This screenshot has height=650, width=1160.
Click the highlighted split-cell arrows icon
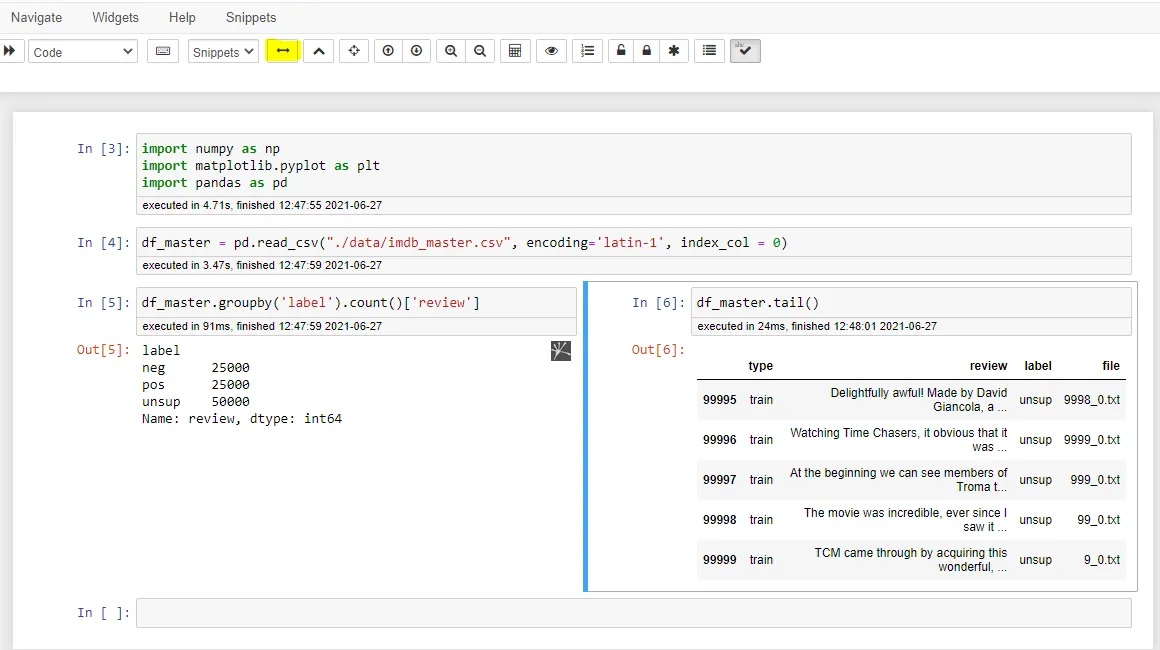tap(283, 51)
